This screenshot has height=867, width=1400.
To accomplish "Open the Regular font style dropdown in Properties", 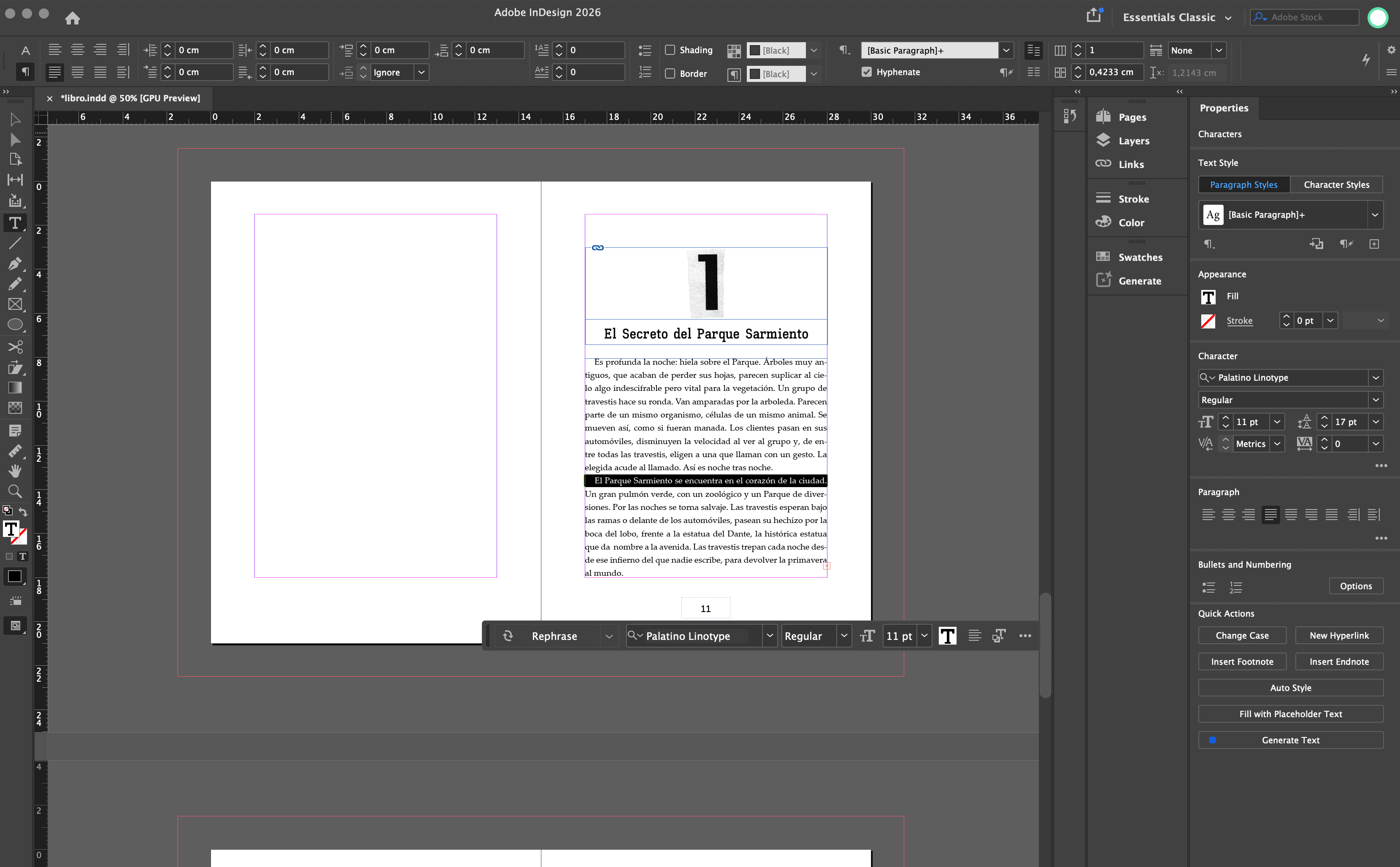I will click(1376, 400).
